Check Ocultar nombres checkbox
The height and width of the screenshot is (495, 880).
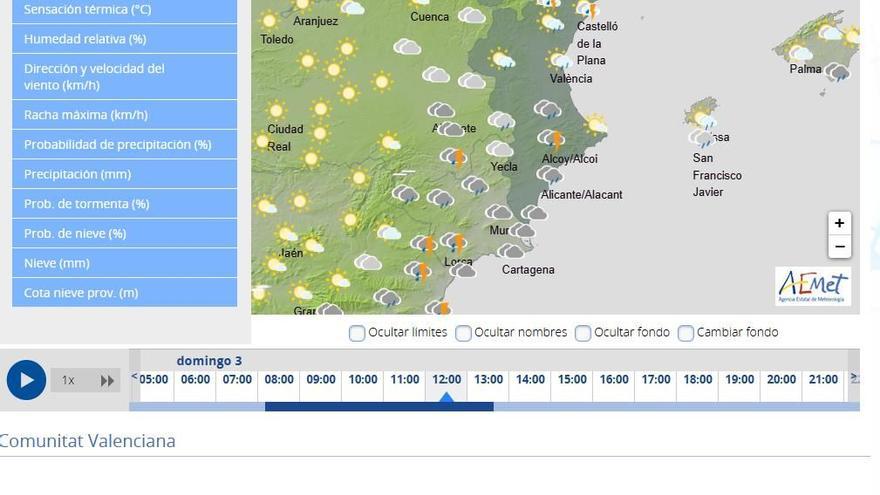463,333
